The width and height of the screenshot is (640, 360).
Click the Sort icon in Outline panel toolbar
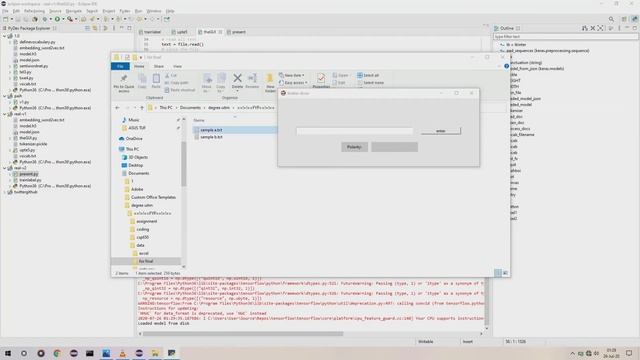point(584,28)
